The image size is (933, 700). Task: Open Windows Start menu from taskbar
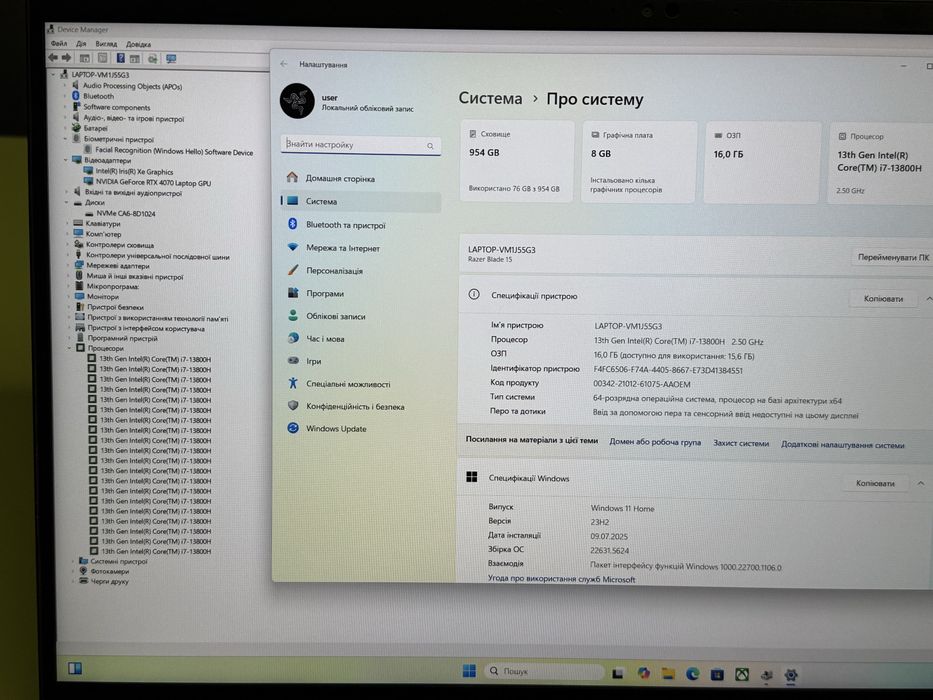(x=469, y=671)
